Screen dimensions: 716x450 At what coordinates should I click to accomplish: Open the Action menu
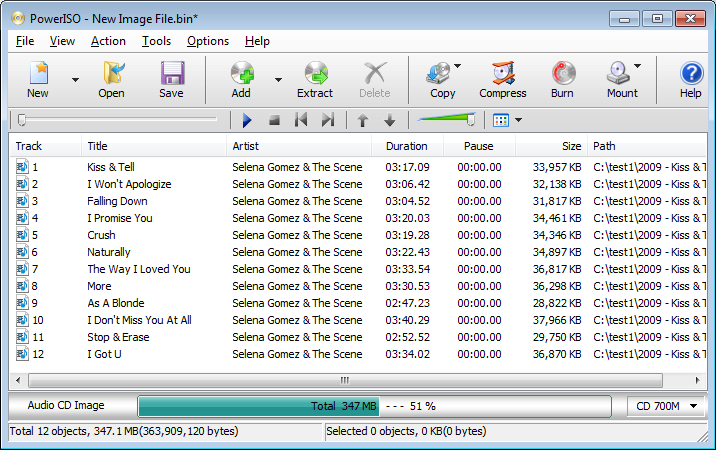click(x=108, y=41)
